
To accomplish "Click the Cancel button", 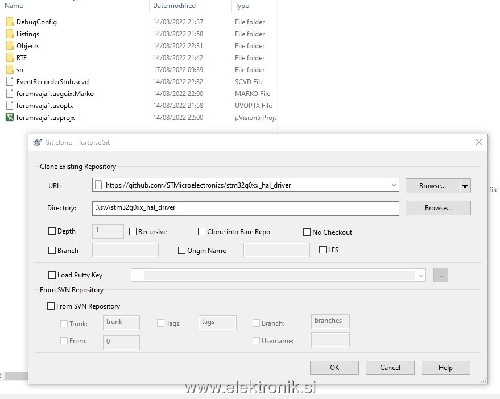I will point(390,368).
